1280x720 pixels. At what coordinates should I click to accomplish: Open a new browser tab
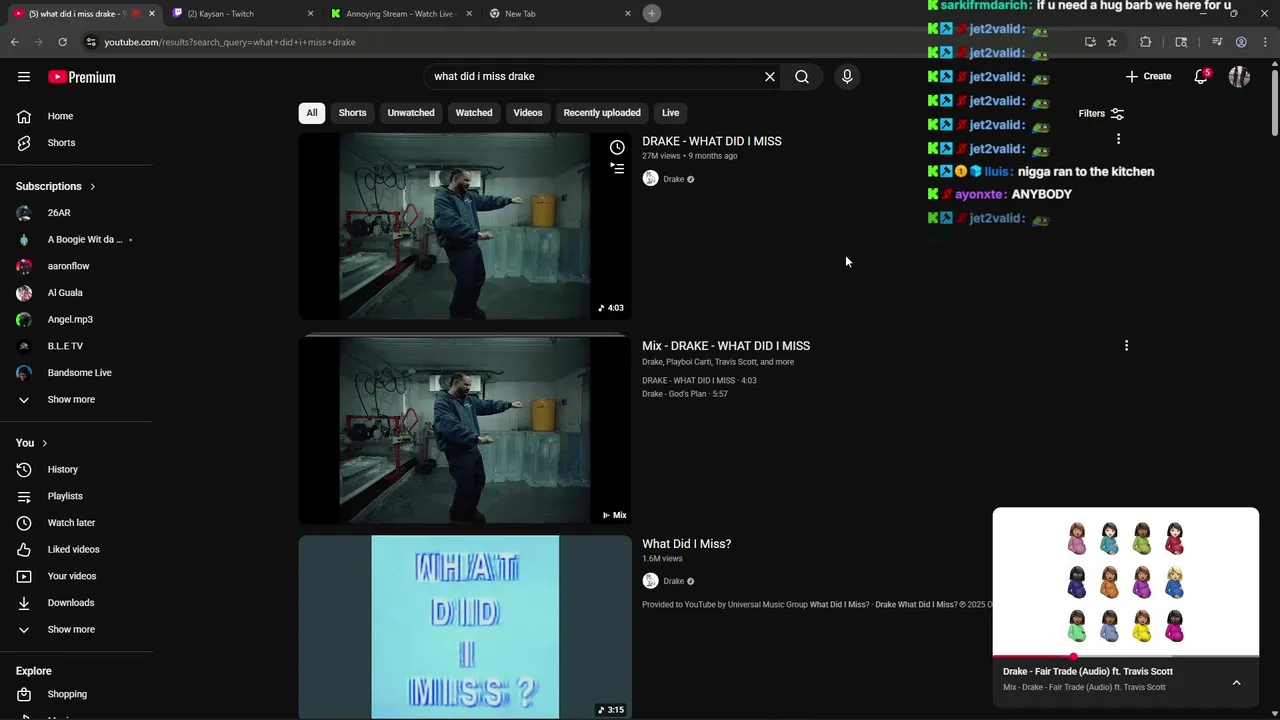[652, 13]
